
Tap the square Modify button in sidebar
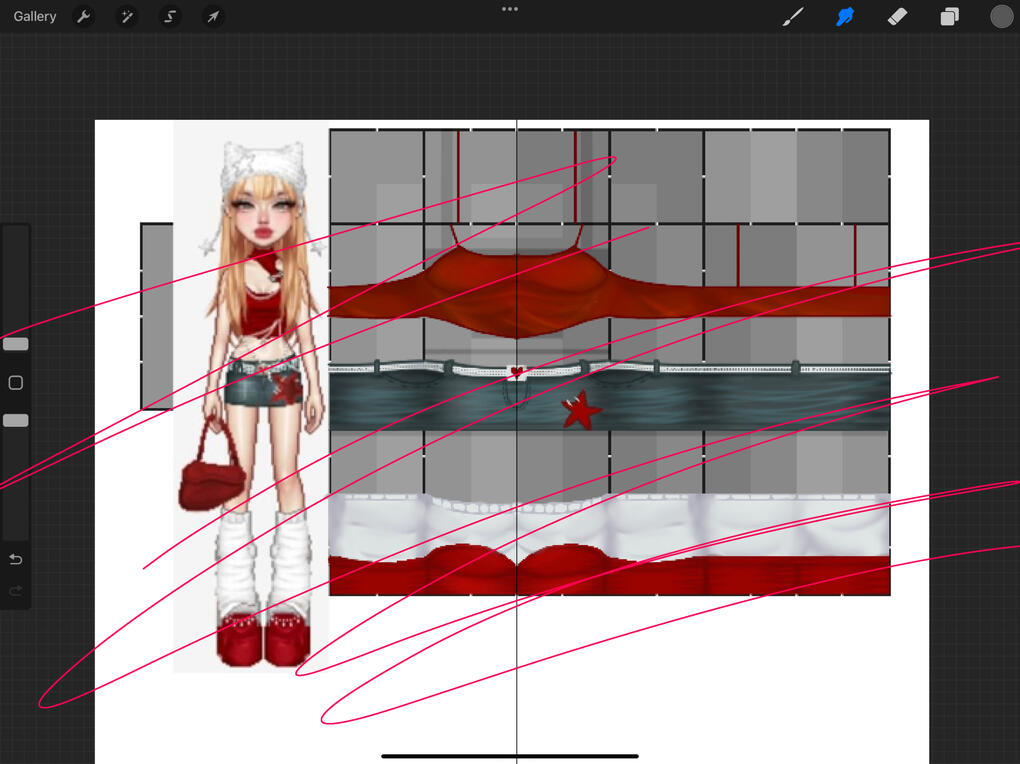click(16, 383)
